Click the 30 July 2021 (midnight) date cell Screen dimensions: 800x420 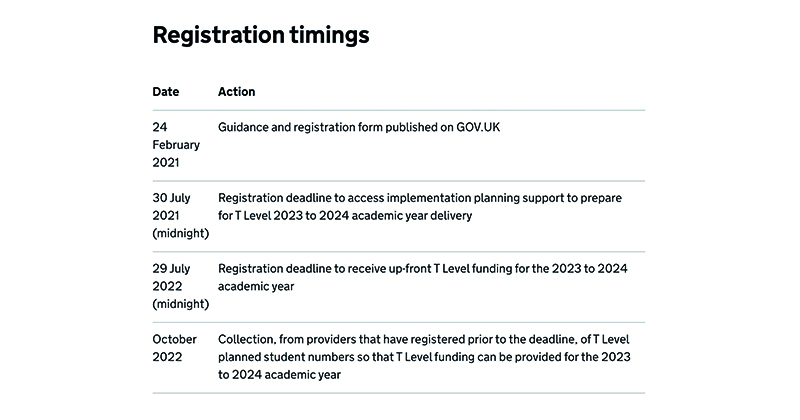coord(181,215)
